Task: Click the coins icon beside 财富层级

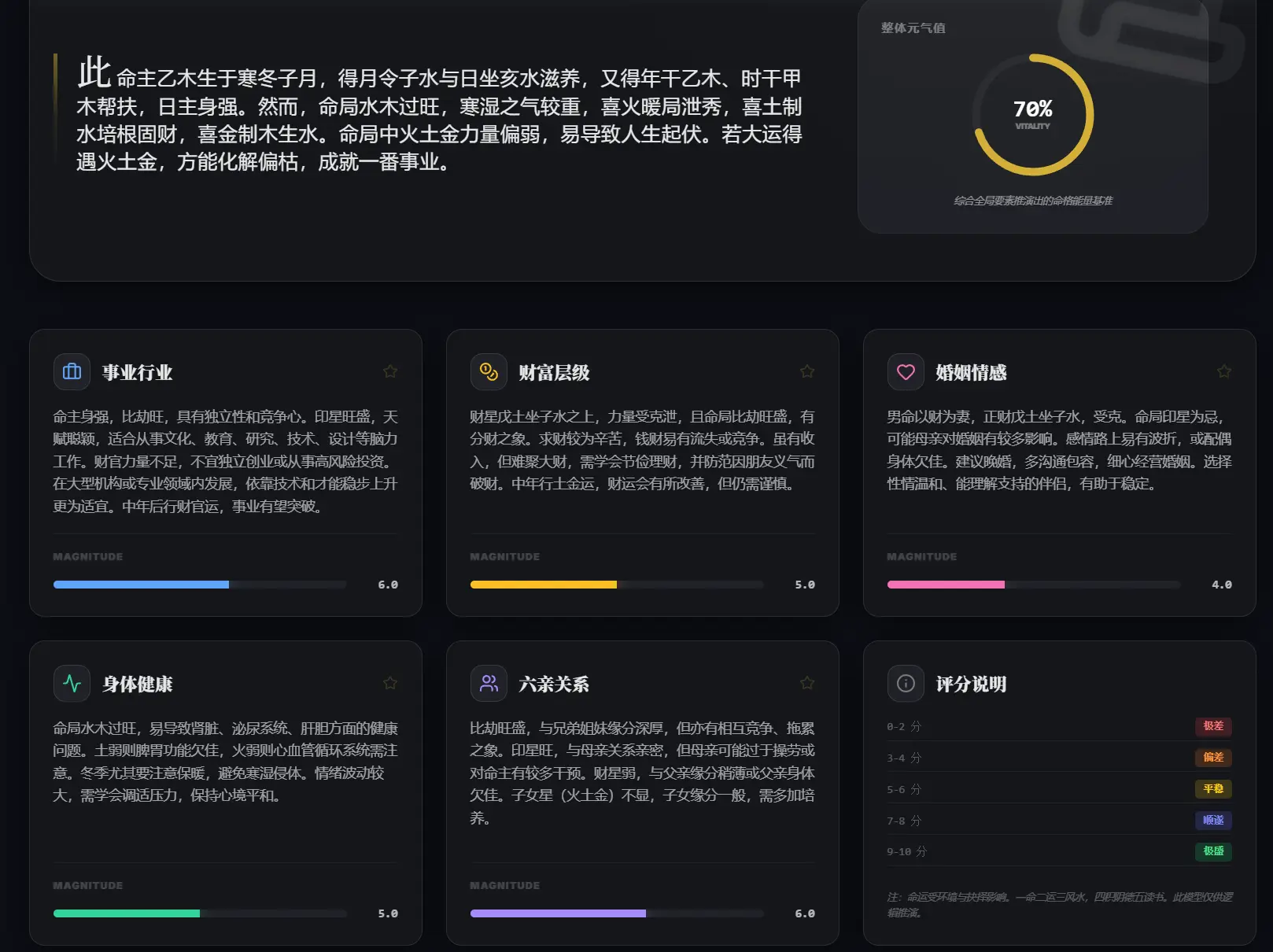Action: click(x=489, y=371)
